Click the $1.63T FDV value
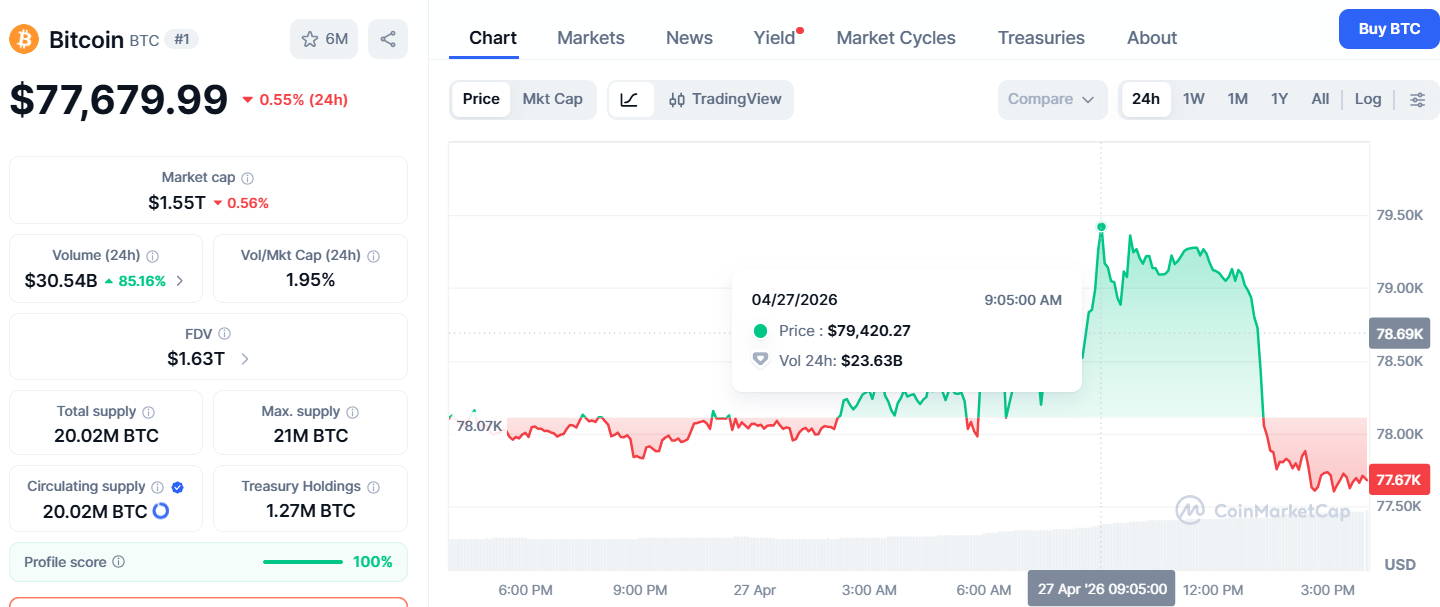The width and height of the screenshot is (1440, 607). coord(196,358)
